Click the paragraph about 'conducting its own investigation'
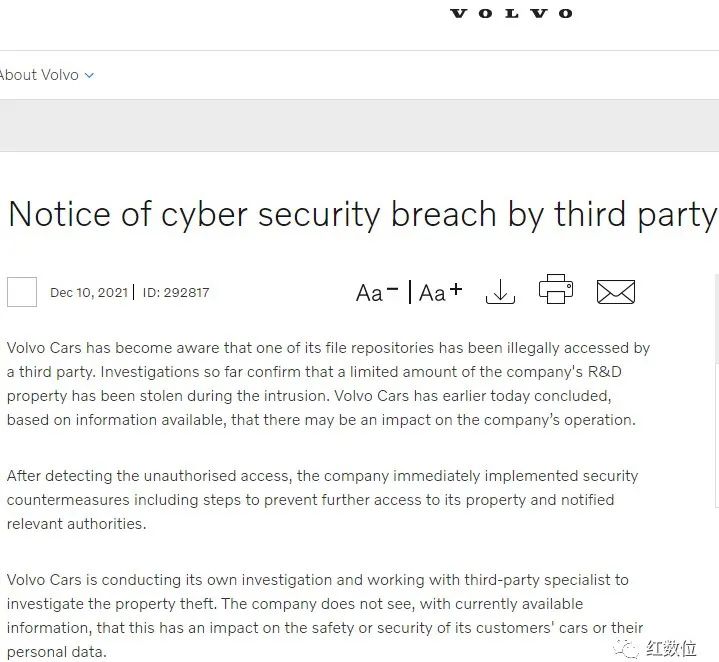719x662 pixels. coord(325,616)
